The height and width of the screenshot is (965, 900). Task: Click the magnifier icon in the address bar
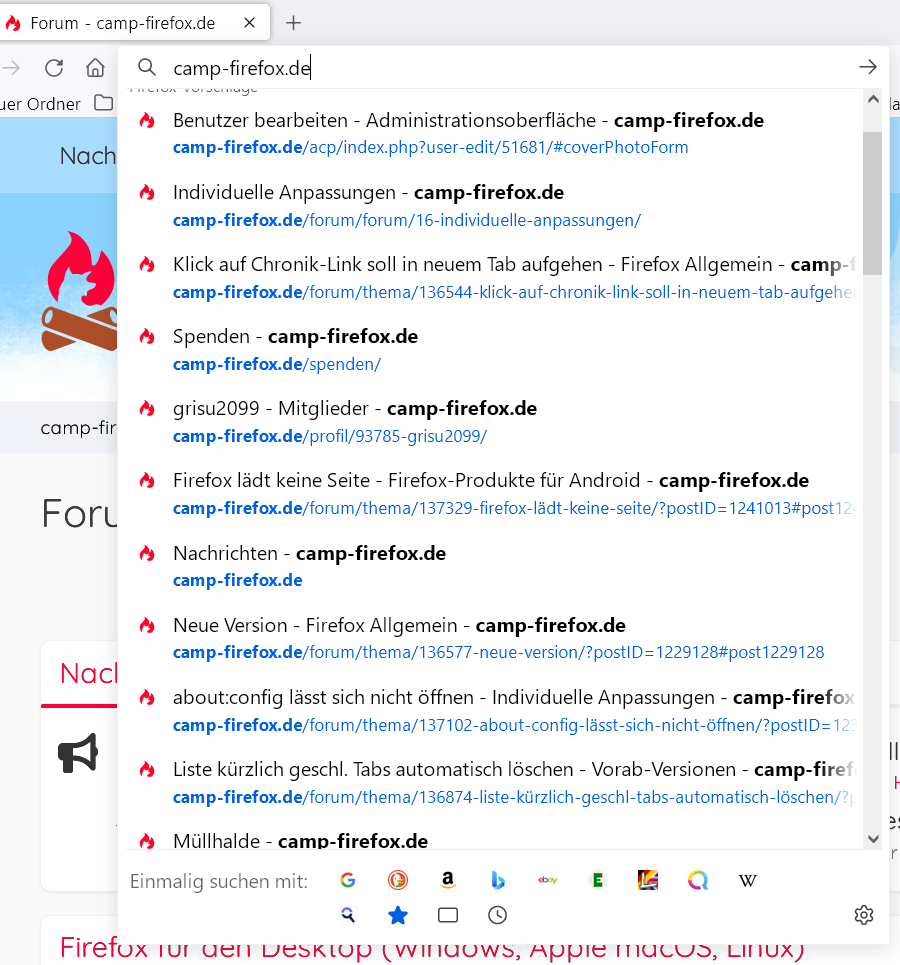[x=147, y=67]
